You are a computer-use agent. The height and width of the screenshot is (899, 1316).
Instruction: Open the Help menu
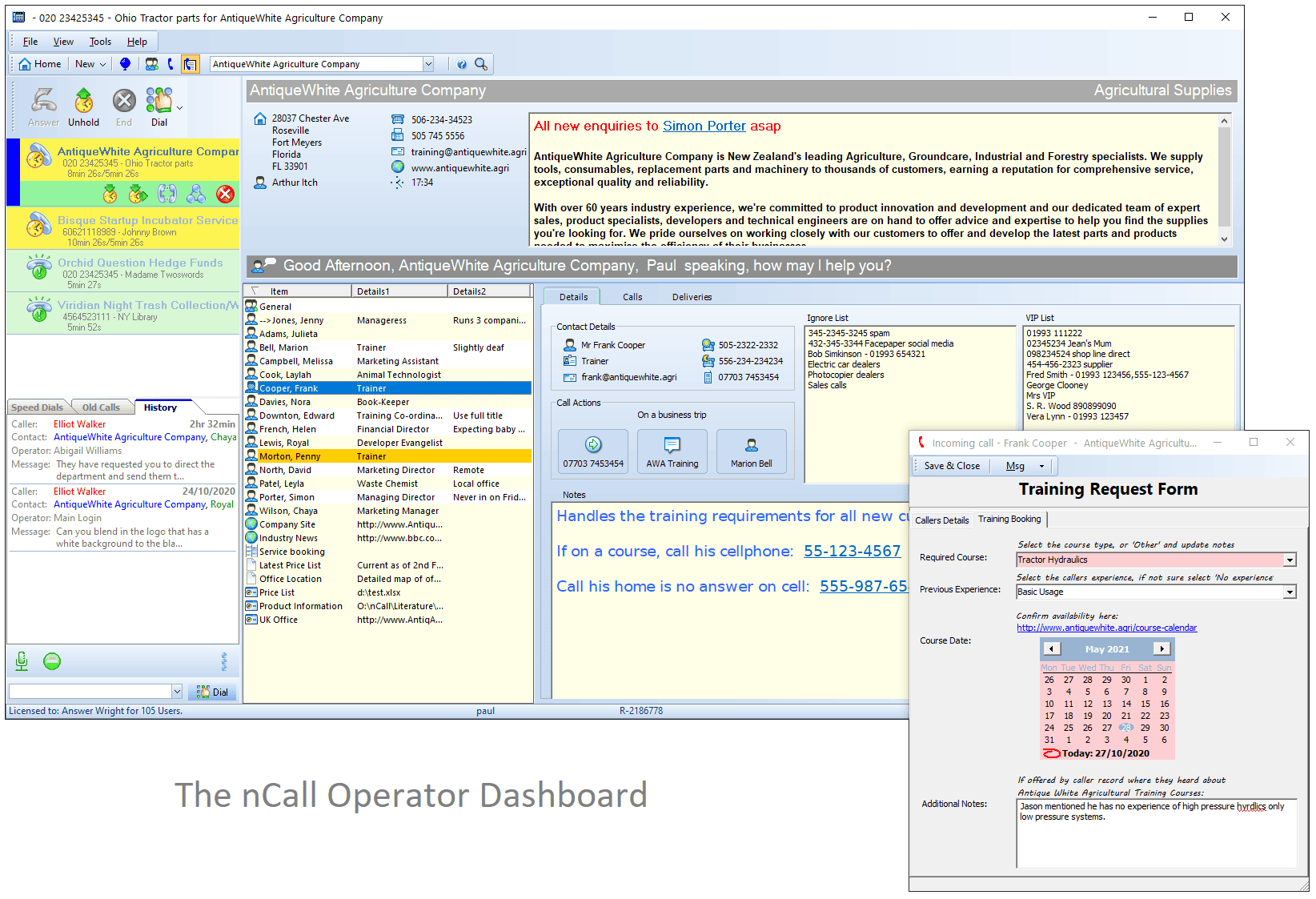coord(137,42)
